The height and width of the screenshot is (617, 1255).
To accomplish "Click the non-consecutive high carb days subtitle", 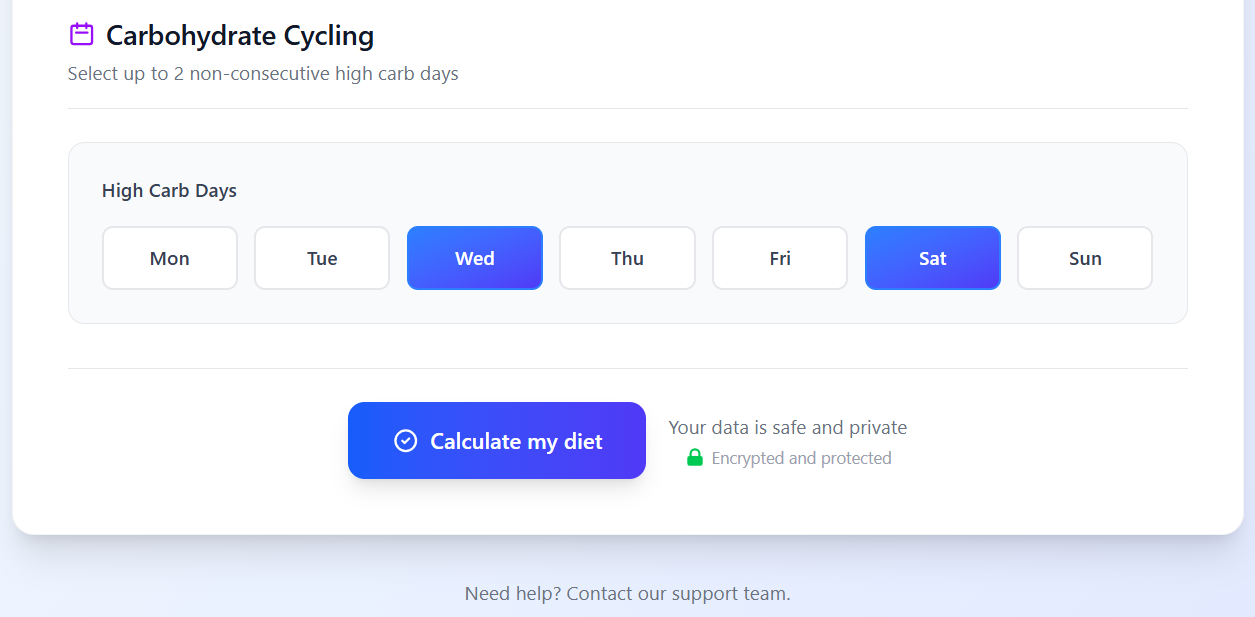I will (x=263, y=74).
